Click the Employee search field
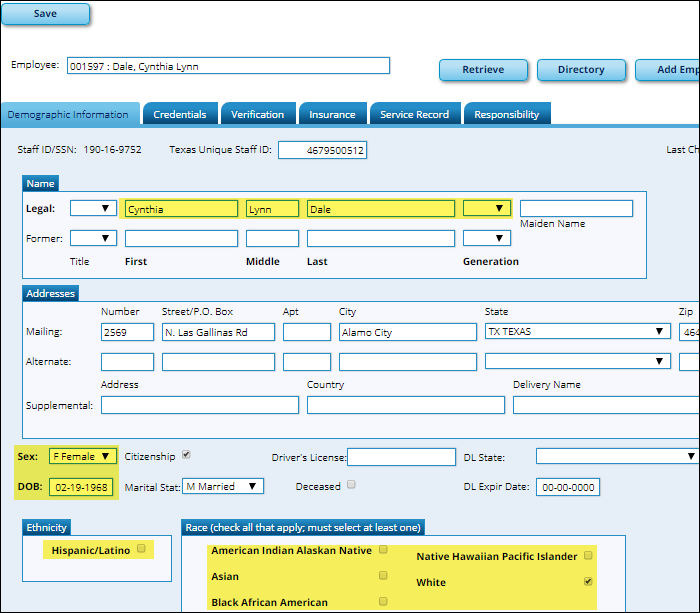Viewport: 700px width, 613px height. coord(228,66)
